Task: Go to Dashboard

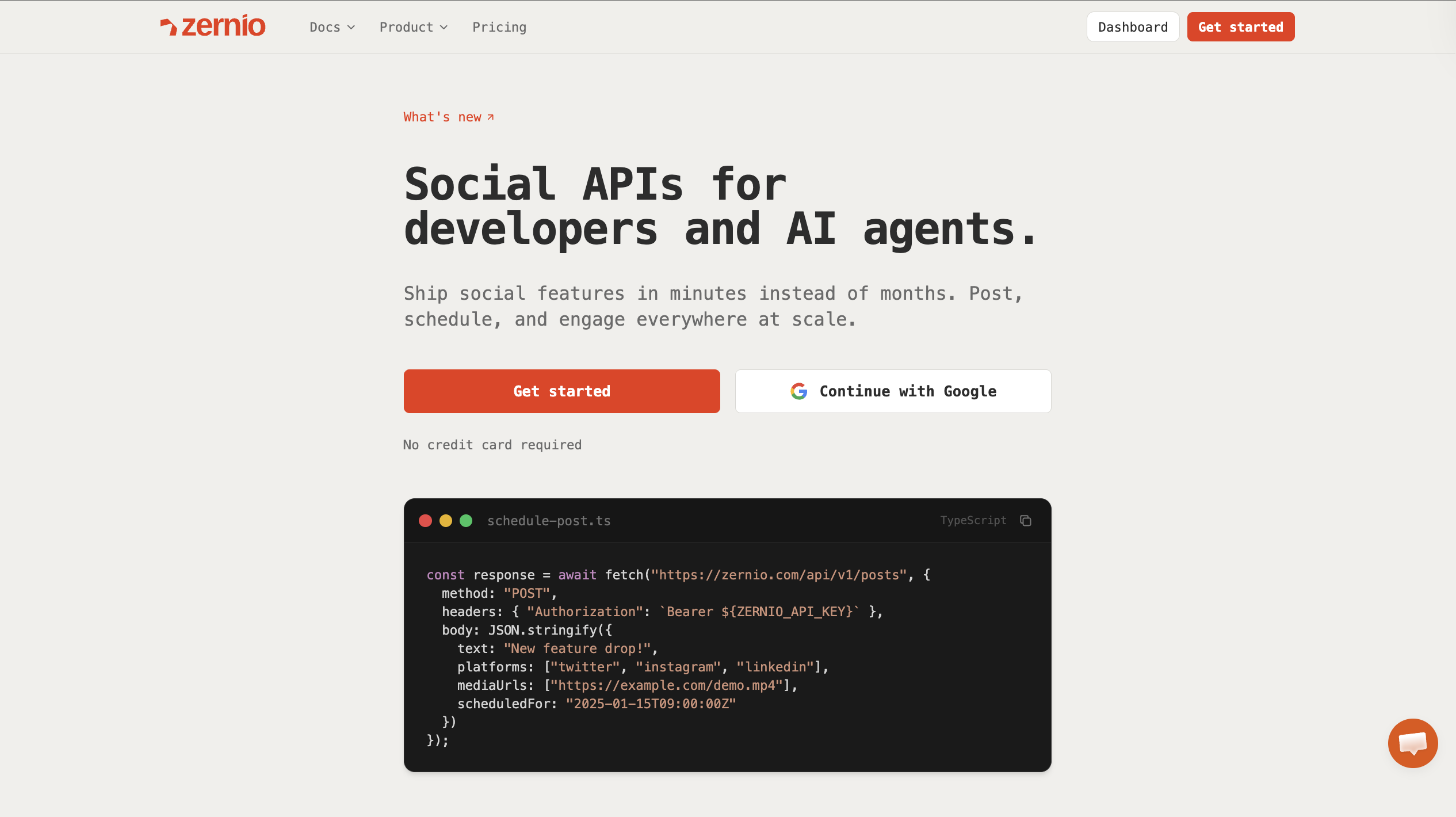Action: 1133,27
